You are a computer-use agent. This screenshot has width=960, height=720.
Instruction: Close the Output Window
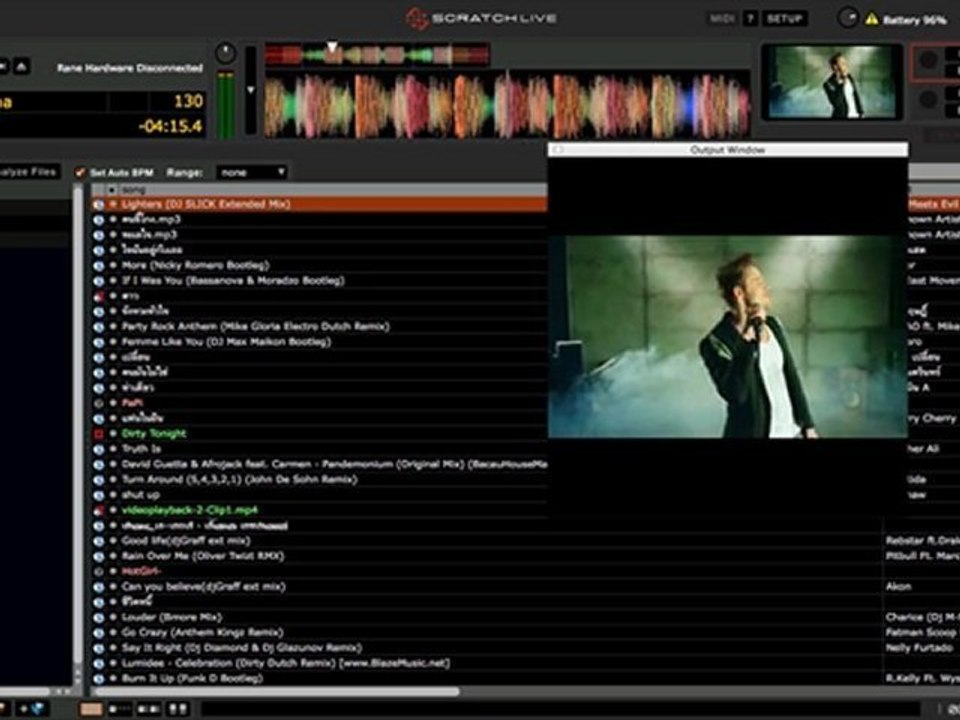tap(557, 150)
